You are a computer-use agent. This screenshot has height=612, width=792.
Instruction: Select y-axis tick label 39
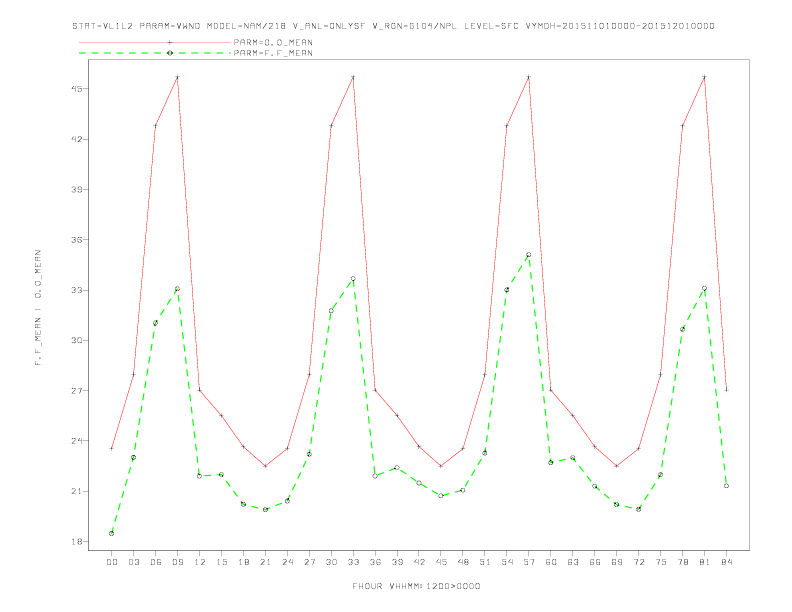click(77, 189)
